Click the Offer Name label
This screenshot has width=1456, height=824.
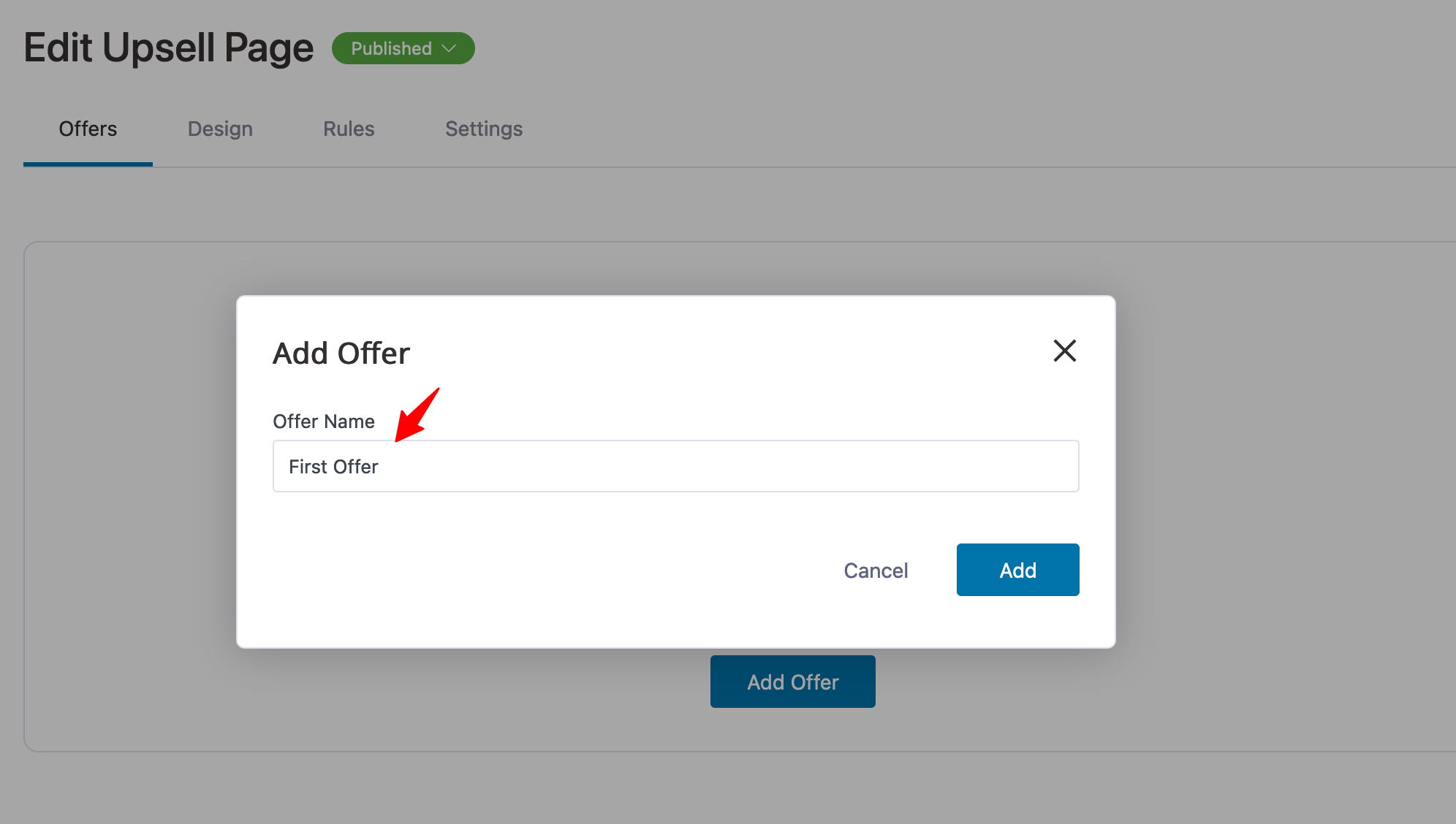[x=323, y=421]
